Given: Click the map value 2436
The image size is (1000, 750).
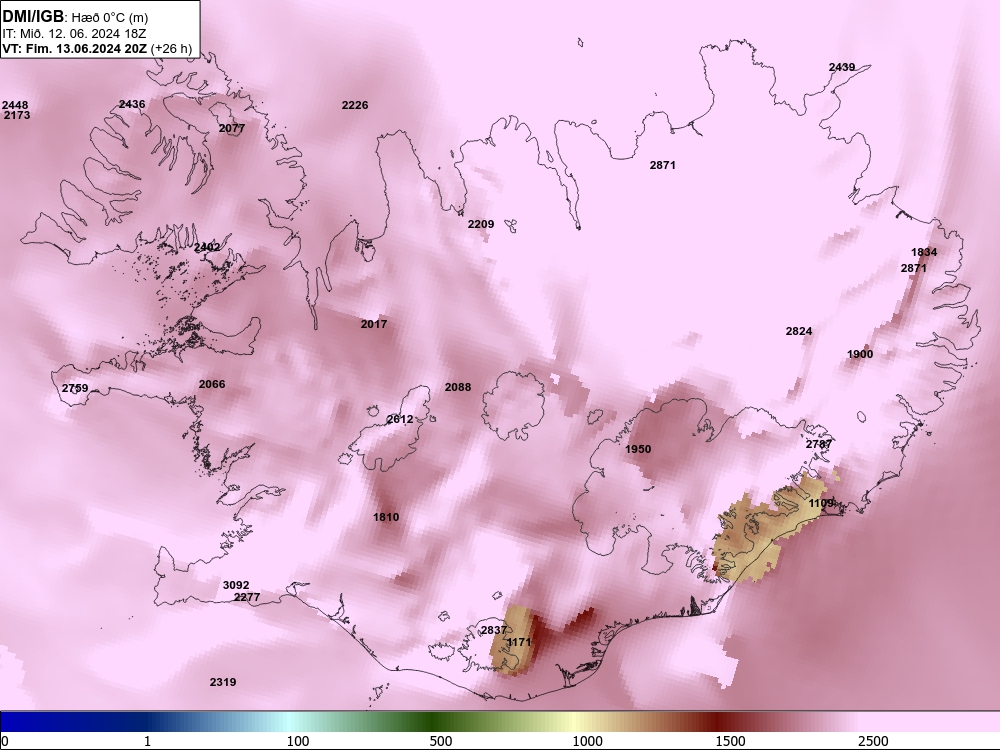Looking at the screenshot, I should (x=132, y=104).
